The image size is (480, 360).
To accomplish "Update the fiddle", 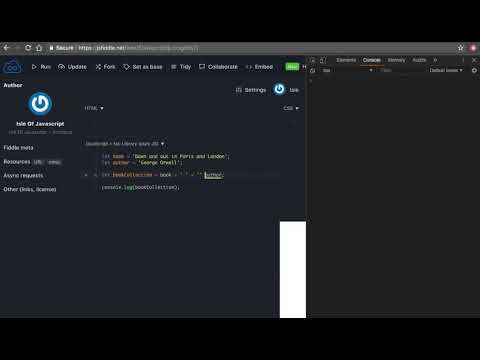I will (72, 67).
